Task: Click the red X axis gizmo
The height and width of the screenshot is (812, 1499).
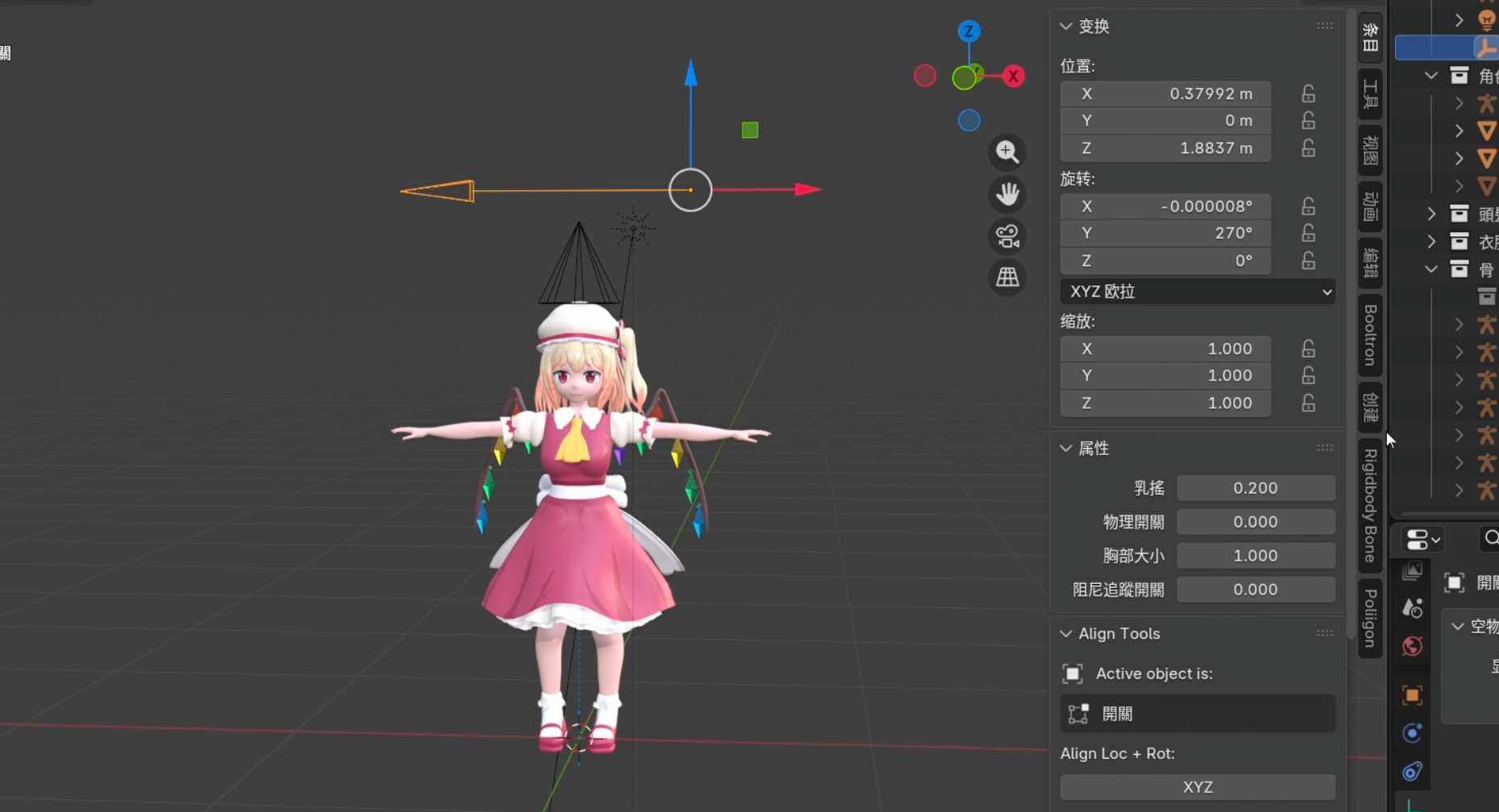Action: (x=1013, y=77)
